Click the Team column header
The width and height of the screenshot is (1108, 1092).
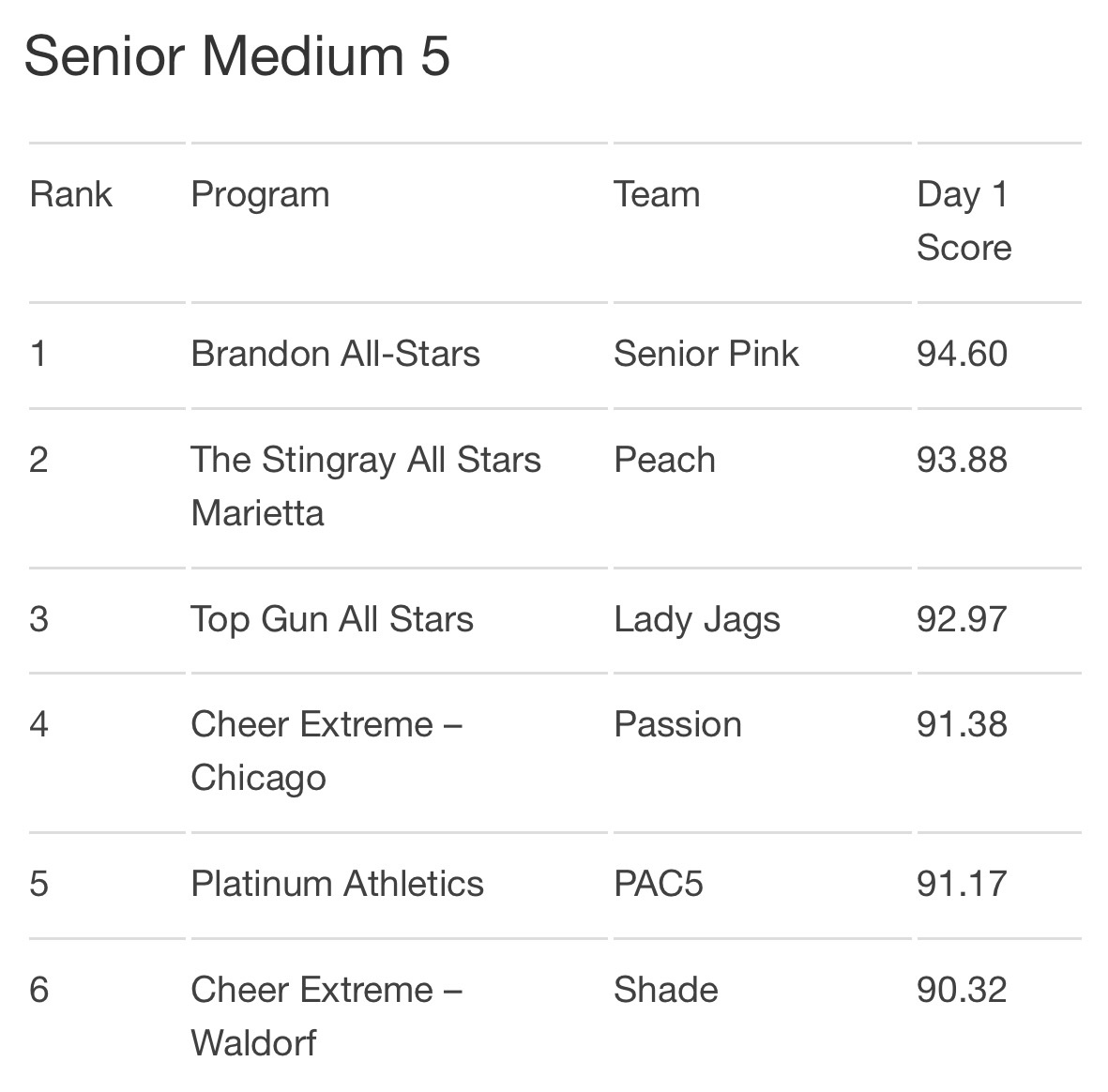[657, 194]
